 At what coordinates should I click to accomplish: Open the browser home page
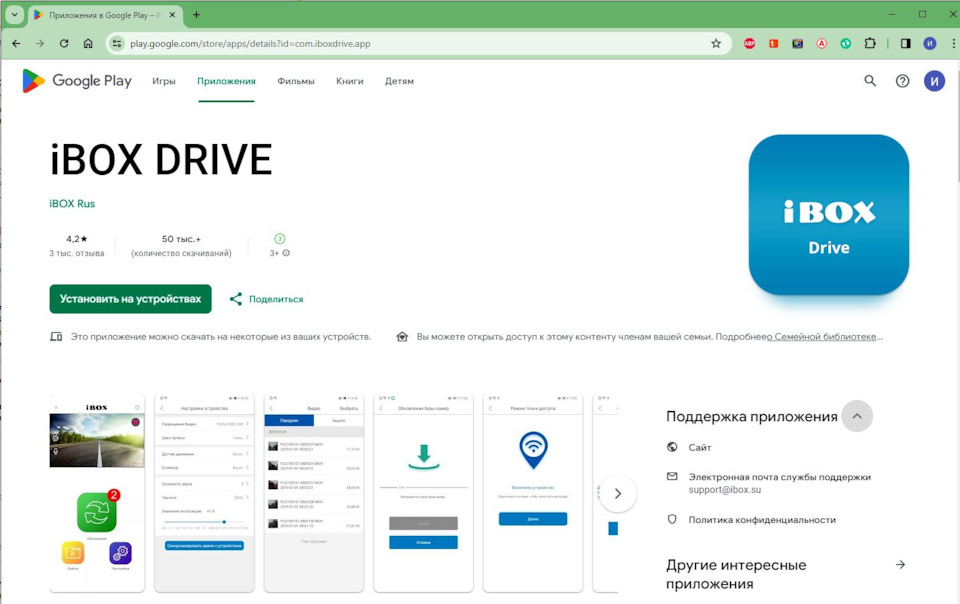[88, 43]
